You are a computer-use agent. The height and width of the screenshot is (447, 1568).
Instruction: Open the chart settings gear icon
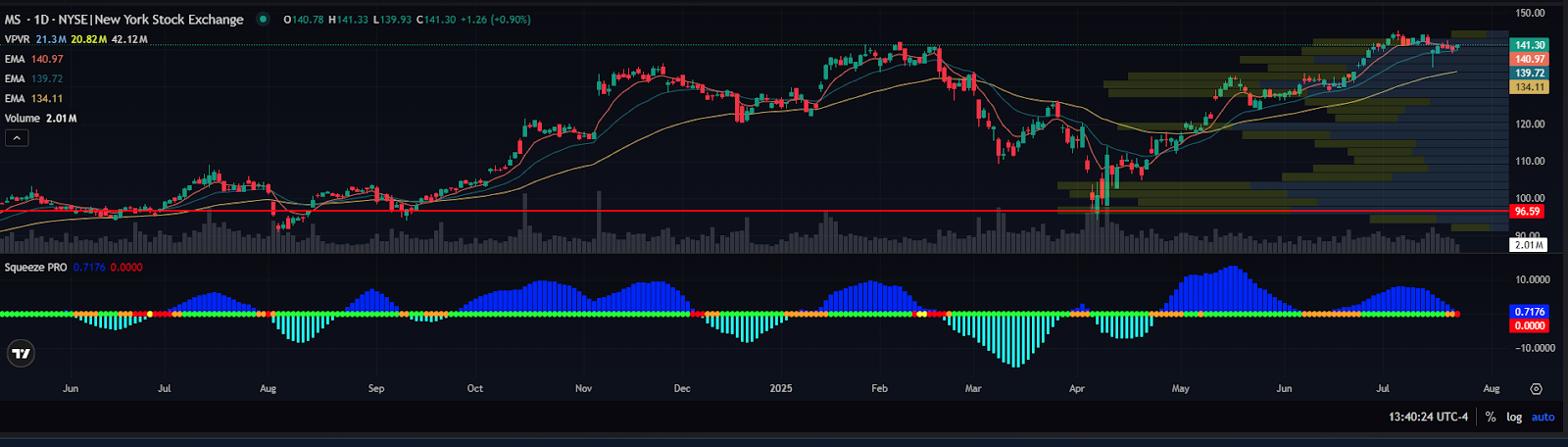1536,389
